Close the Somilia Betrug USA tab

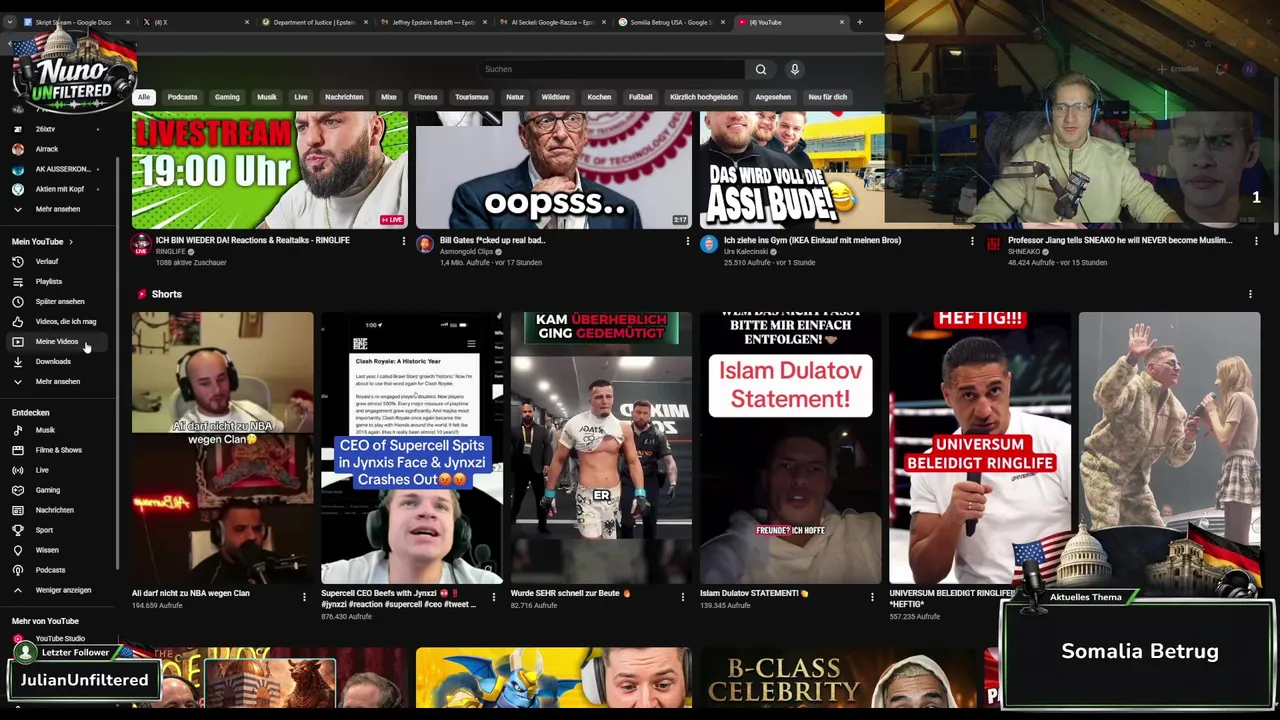pyautogui.click(x=724, y=22)
